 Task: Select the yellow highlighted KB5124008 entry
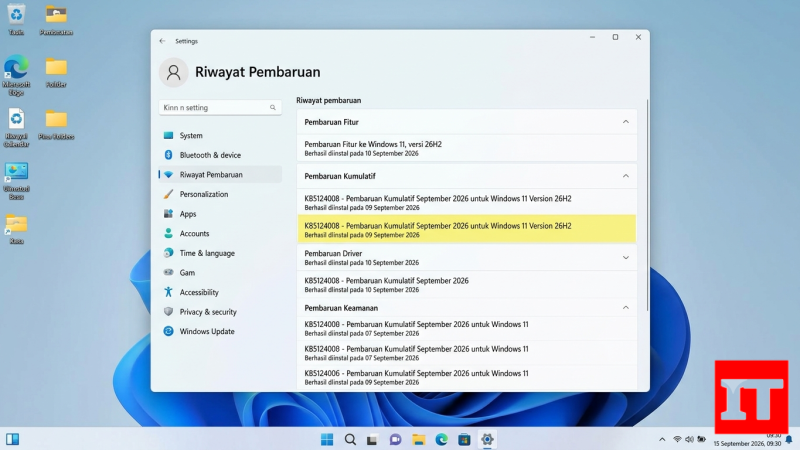coord(467,230)
